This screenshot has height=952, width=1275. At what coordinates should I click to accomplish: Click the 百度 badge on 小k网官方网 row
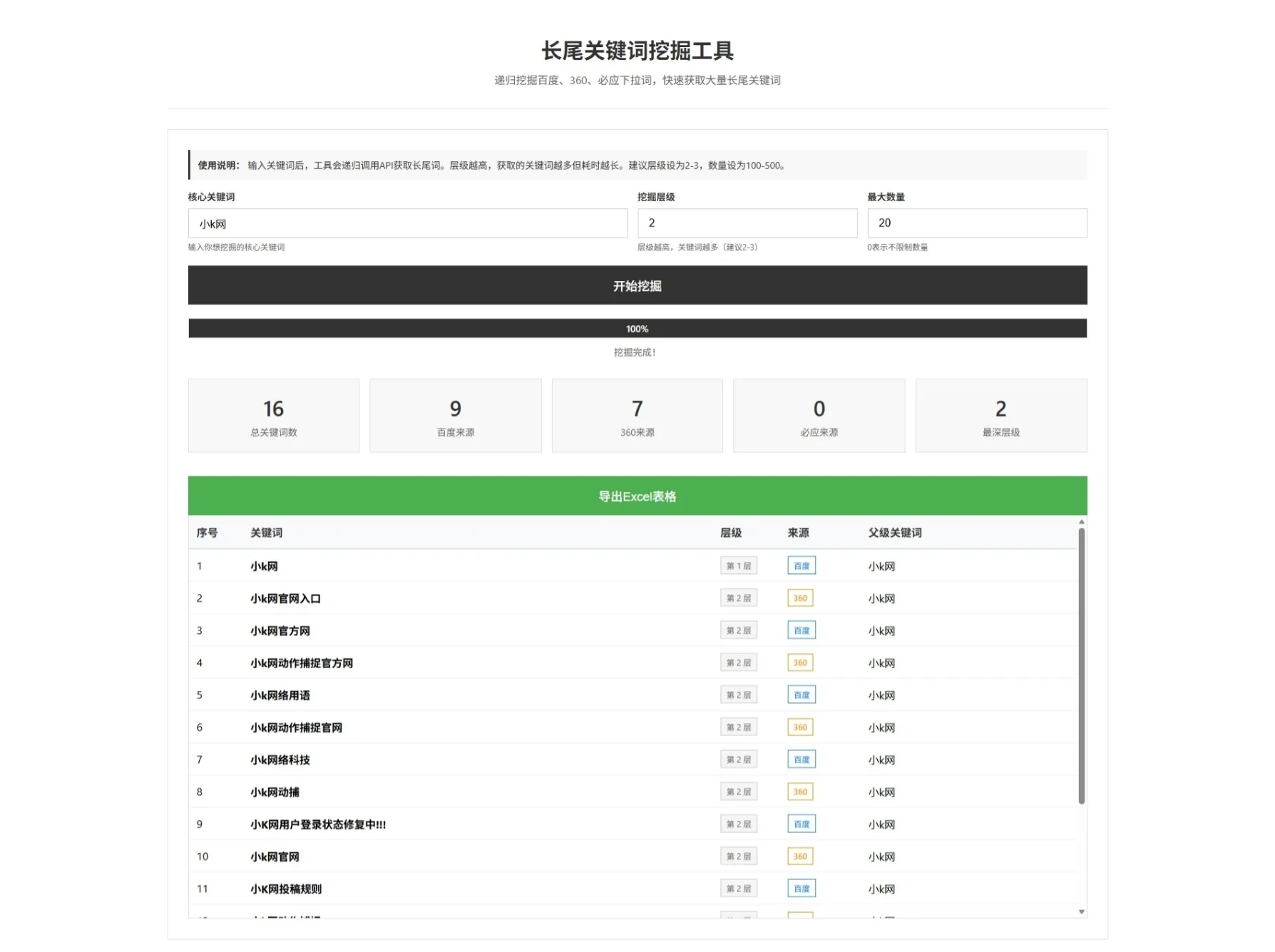800,630
